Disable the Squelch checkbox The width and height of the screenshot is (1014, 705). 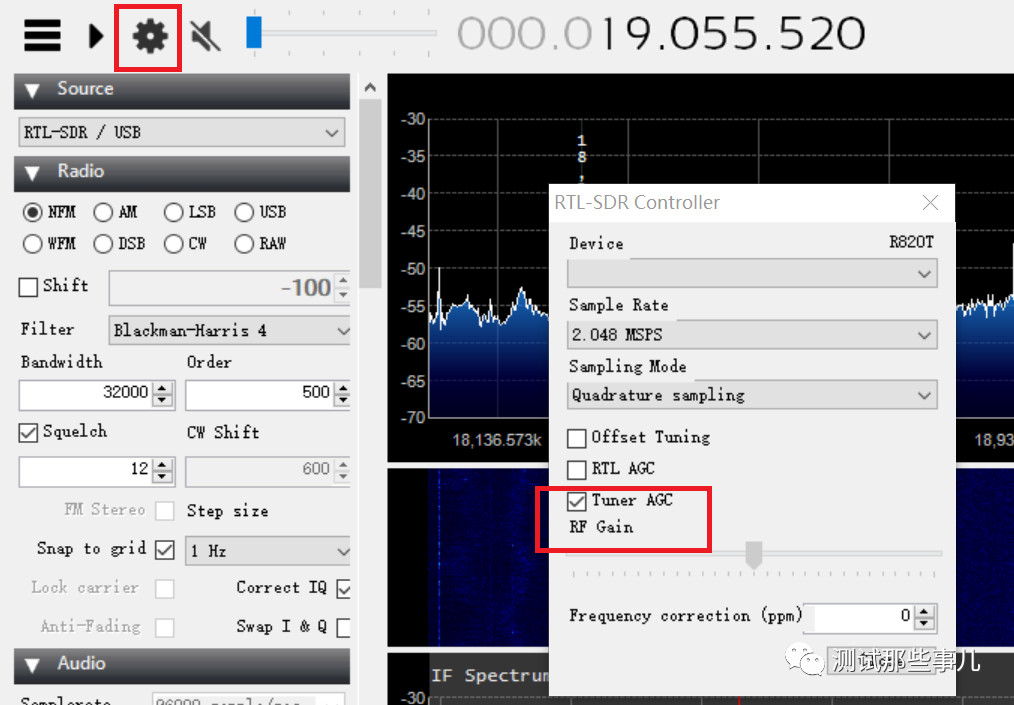tap(28, 433)
